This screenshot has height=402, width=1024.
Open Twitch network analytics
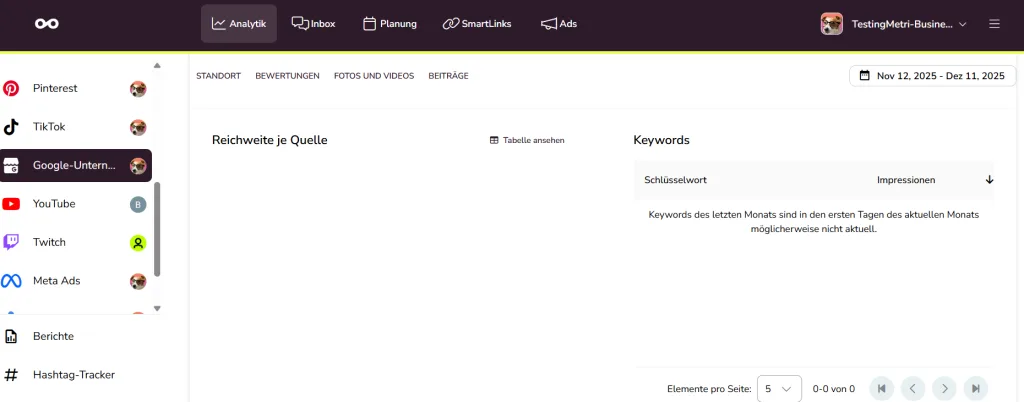point(49,242)
